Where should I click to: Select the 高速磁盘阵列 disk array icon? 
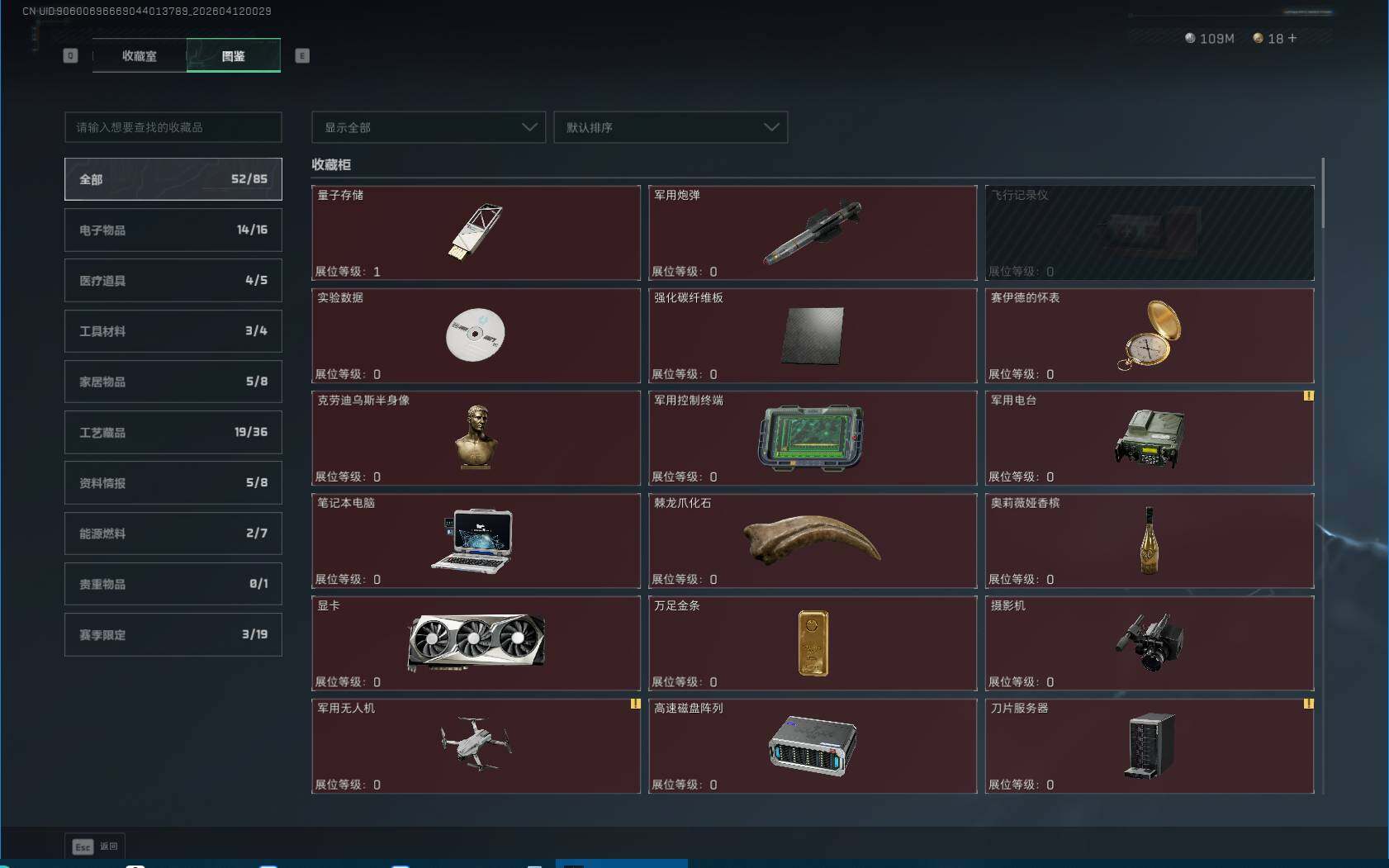[x=813, y=745]
